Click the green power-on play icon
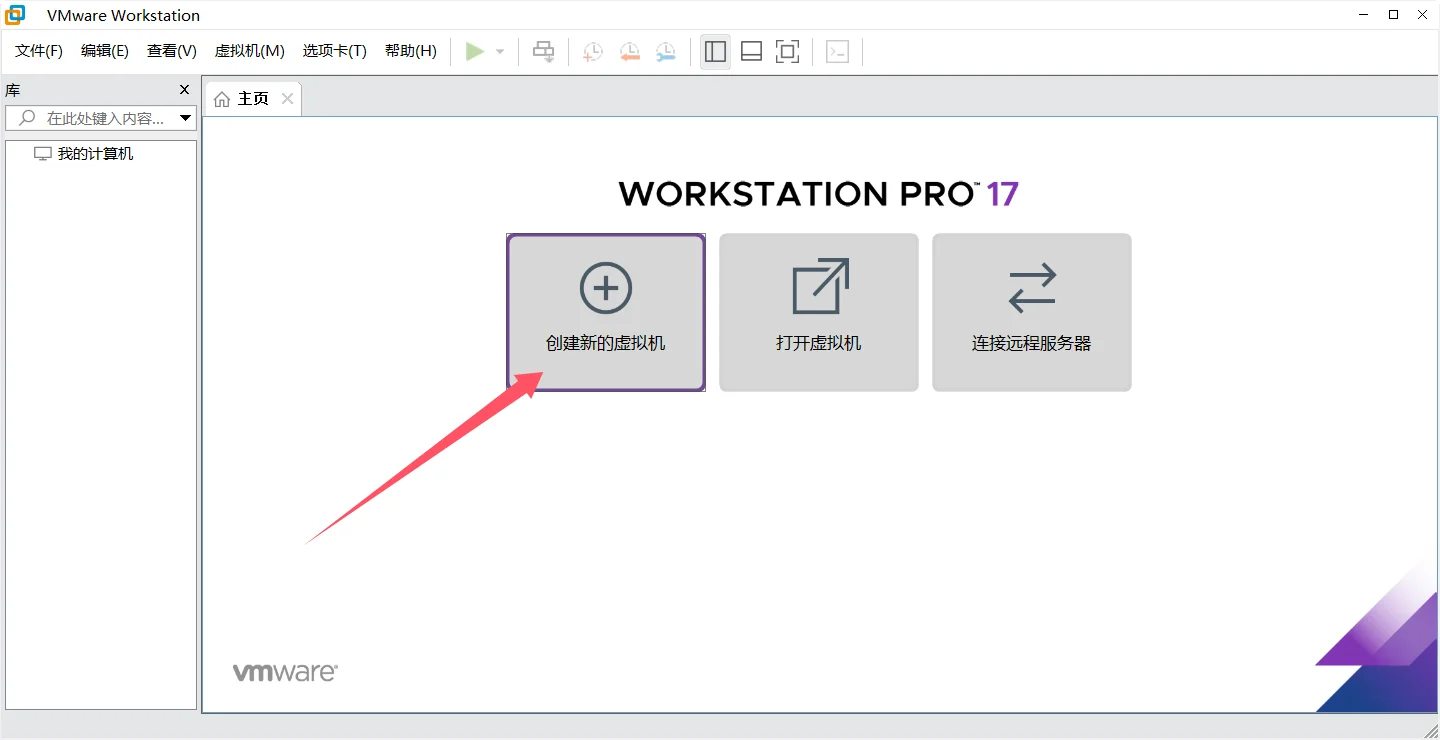 click(475, 51)
